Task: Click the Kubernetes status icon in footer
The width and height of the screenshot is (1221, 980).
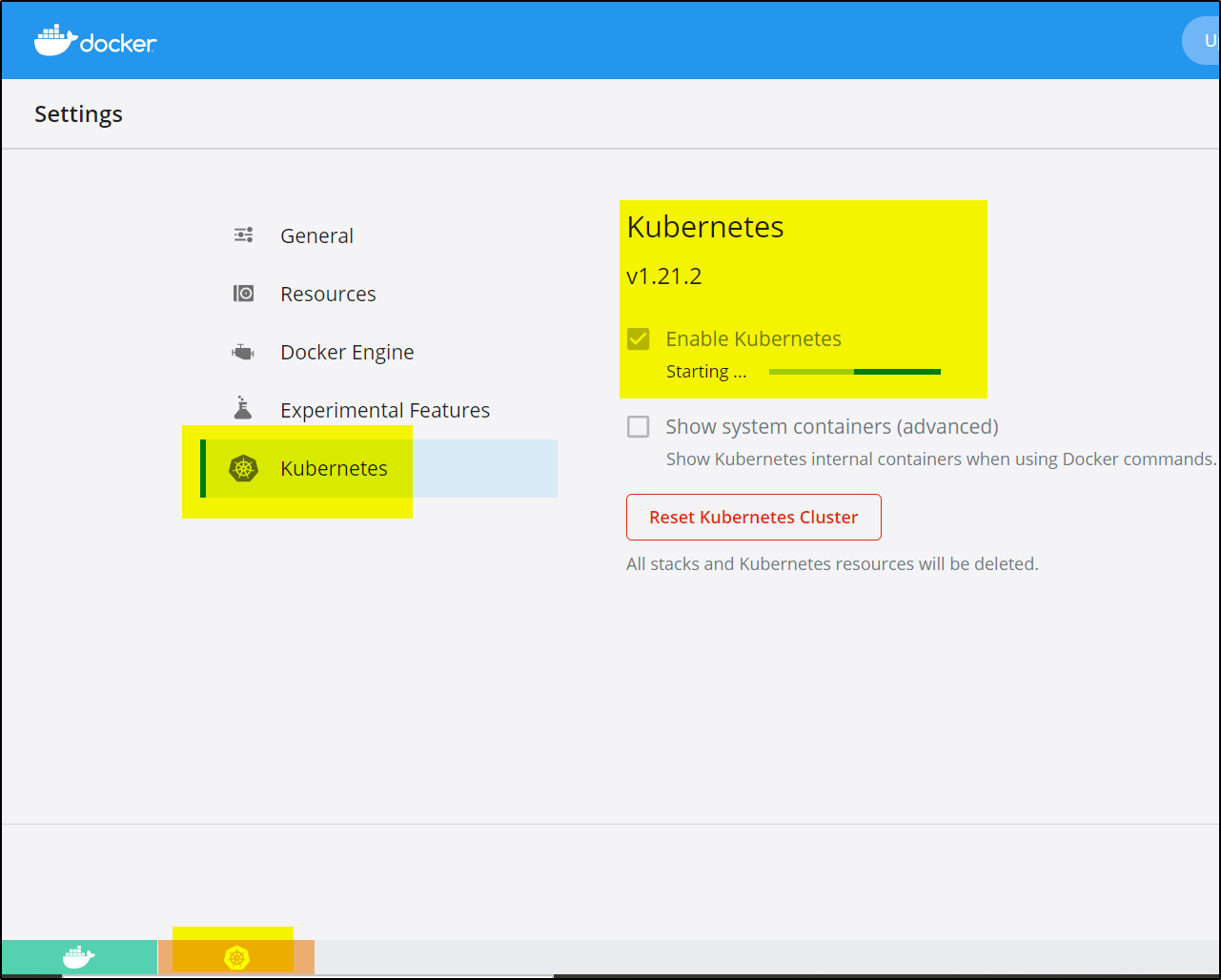Action: (x=236, y=957)
